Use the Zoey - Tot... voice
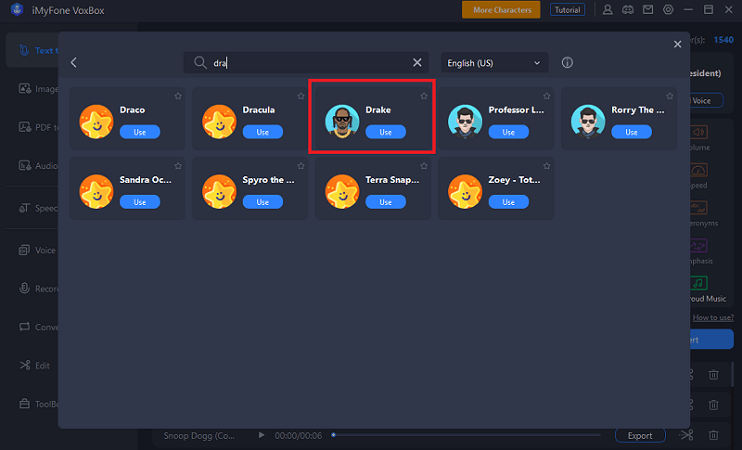Image resolution: width=742 pixels, height=450 pixels. click(x=508, y=202)
